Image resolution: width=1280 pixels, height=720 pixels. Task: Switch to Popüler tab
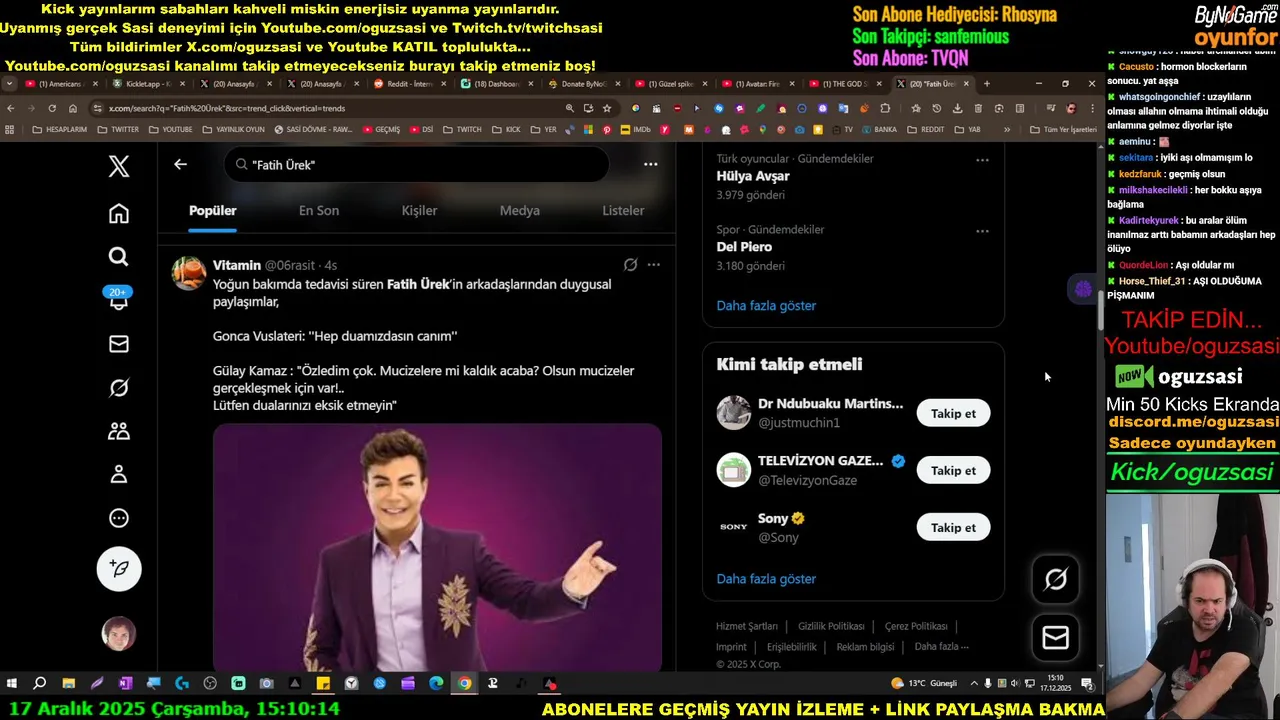click(x=213, y=210)
